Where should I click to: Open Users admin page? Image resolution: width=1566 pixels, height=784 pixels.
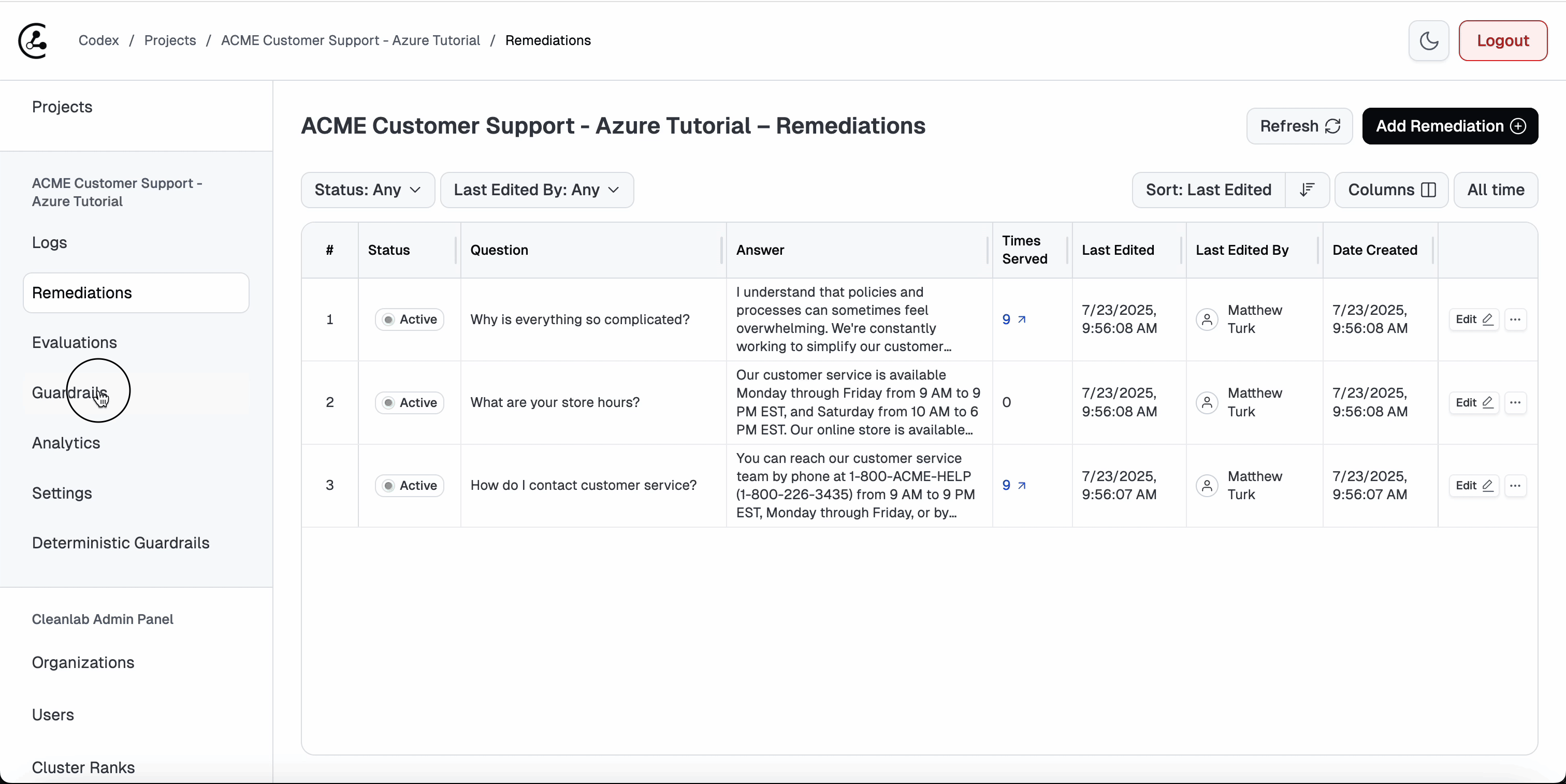tap(53, 715)
